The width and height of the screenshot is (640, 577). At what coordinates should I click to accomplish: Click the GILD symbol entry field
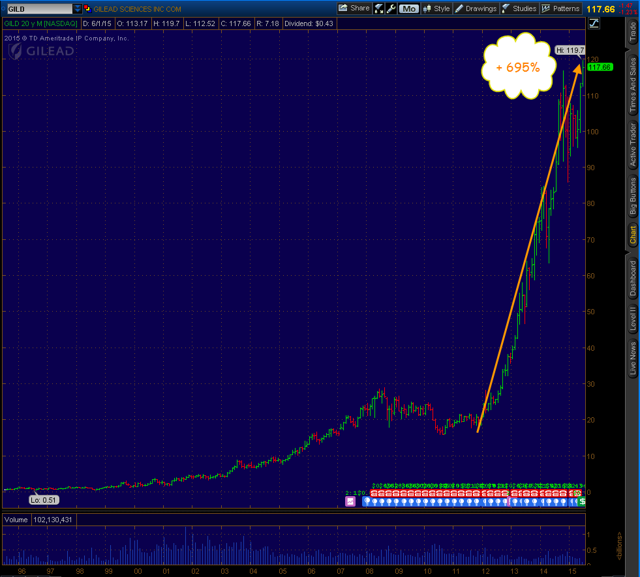pos(40,9)
